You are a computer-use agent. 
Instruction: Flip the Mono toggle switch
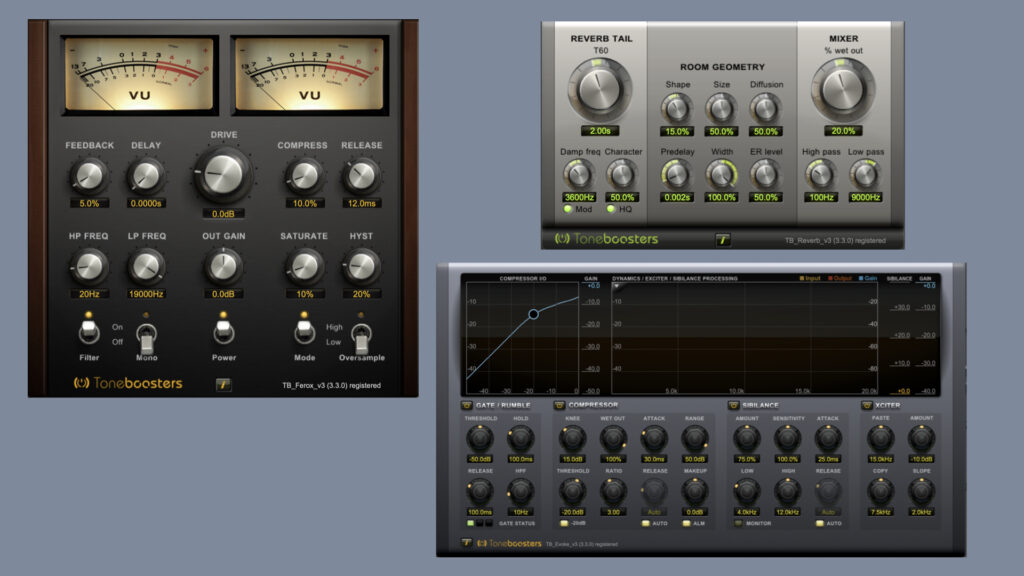(147, 333)
